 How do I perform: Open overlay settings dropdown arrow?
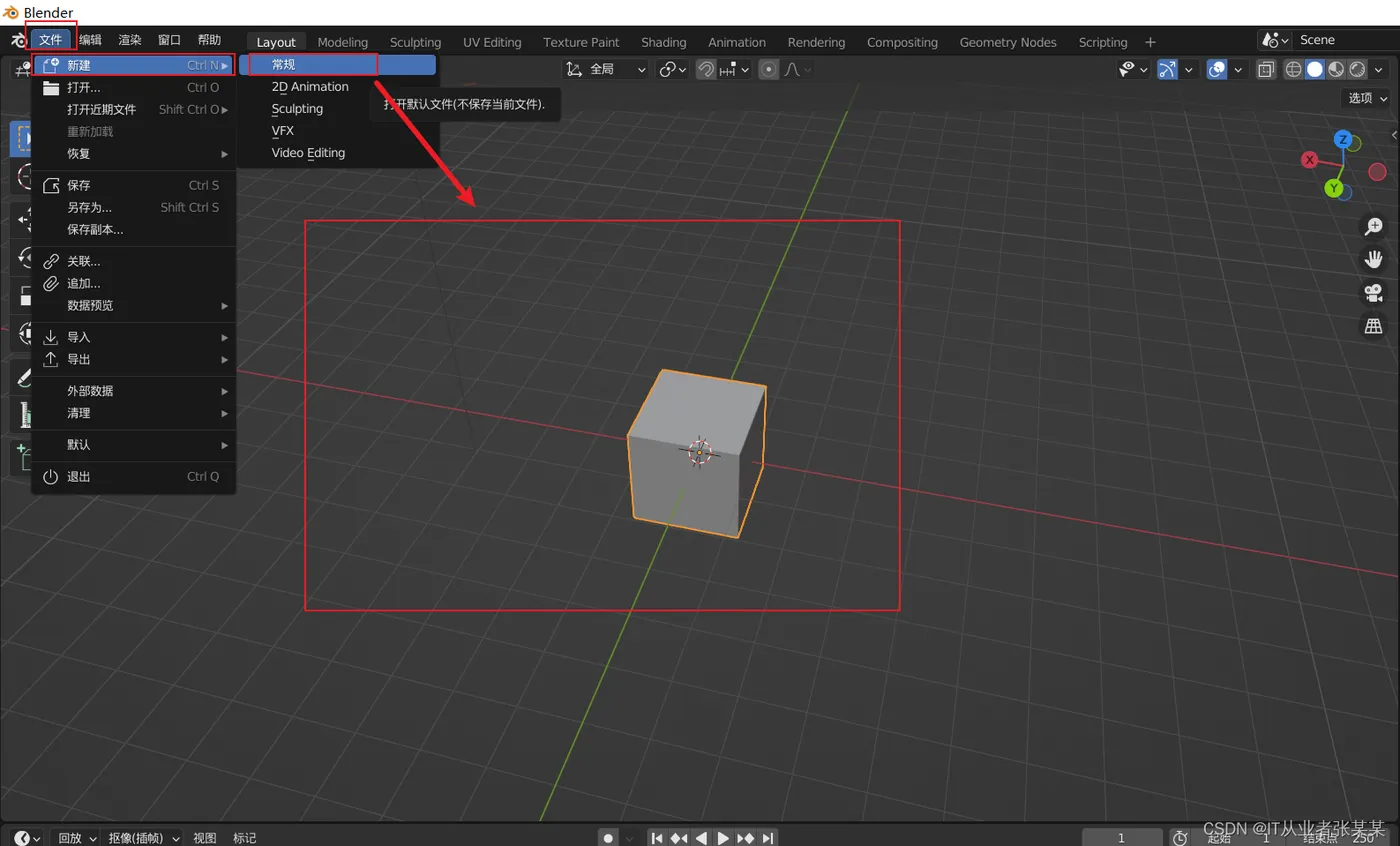(1238, 69)
